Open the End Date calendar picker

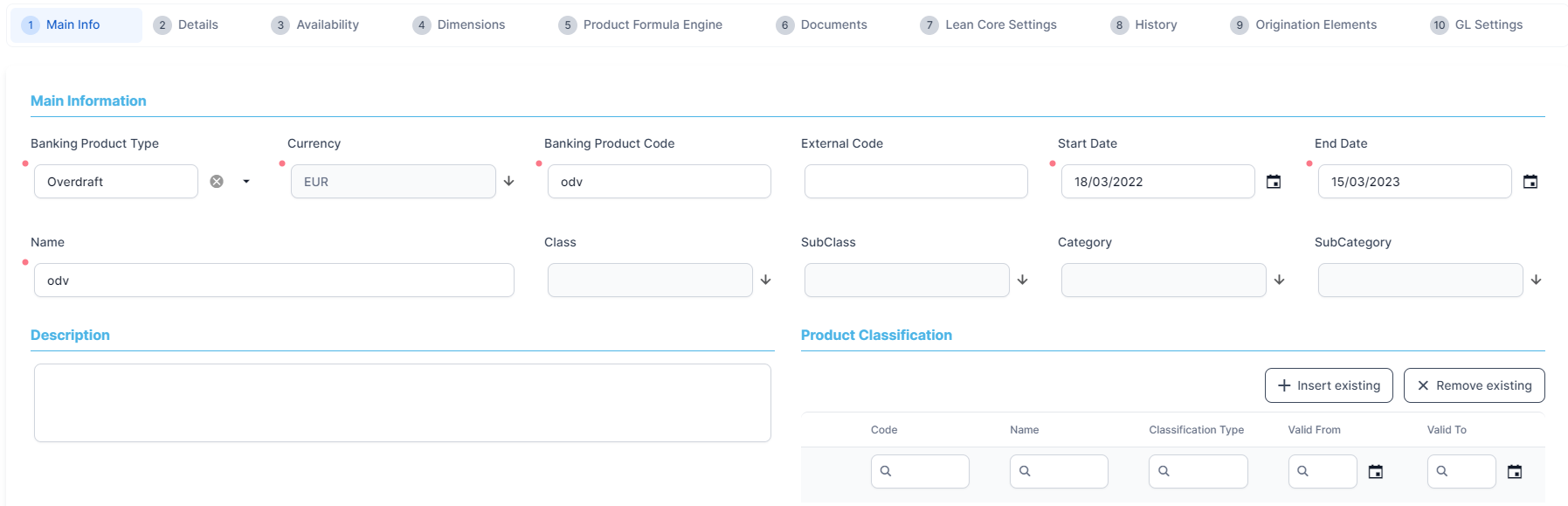[1530, 182]
